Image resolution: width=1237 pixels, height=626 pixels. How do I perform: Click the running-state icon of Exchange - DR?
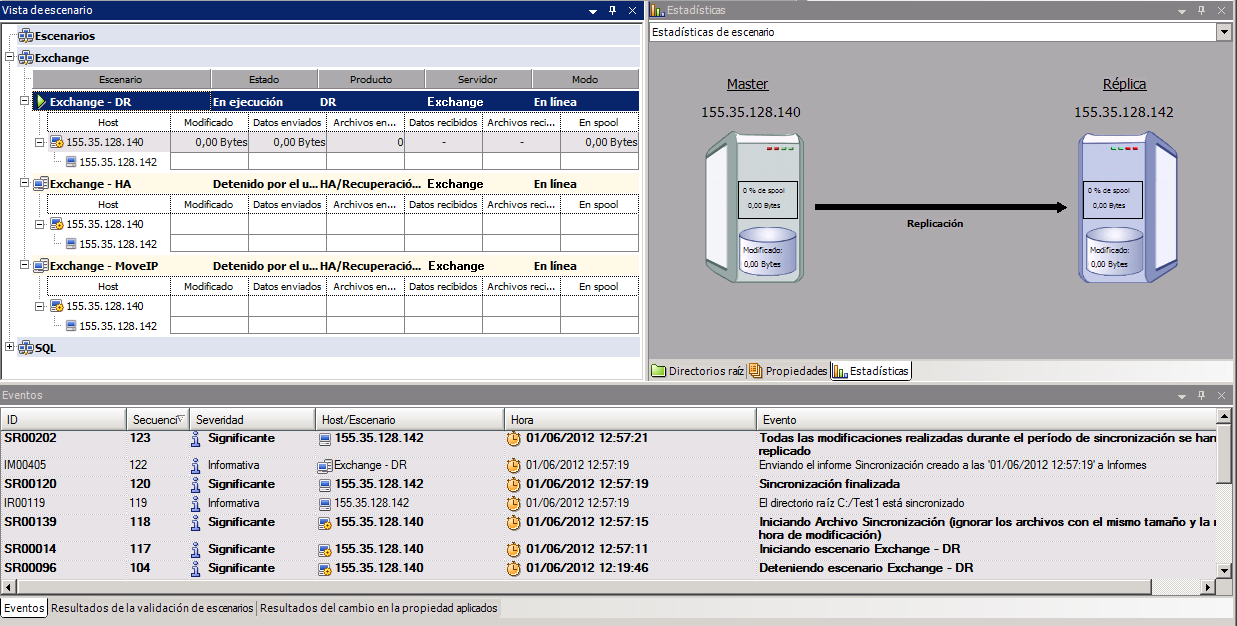click(41, 102)
